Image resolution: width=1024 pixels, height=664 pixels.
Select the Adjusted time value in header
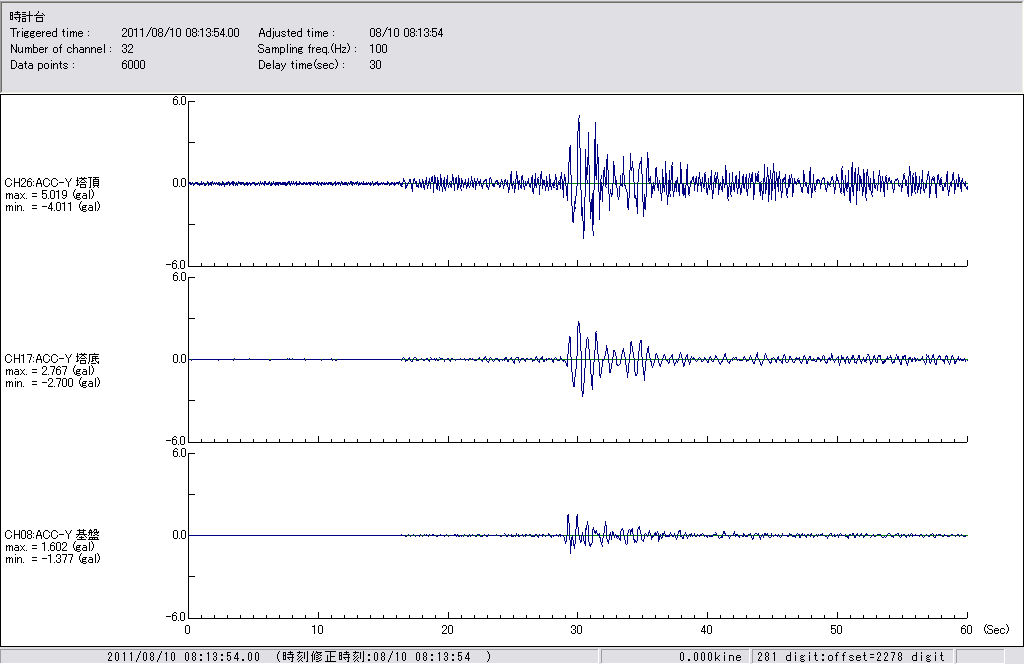406,33
